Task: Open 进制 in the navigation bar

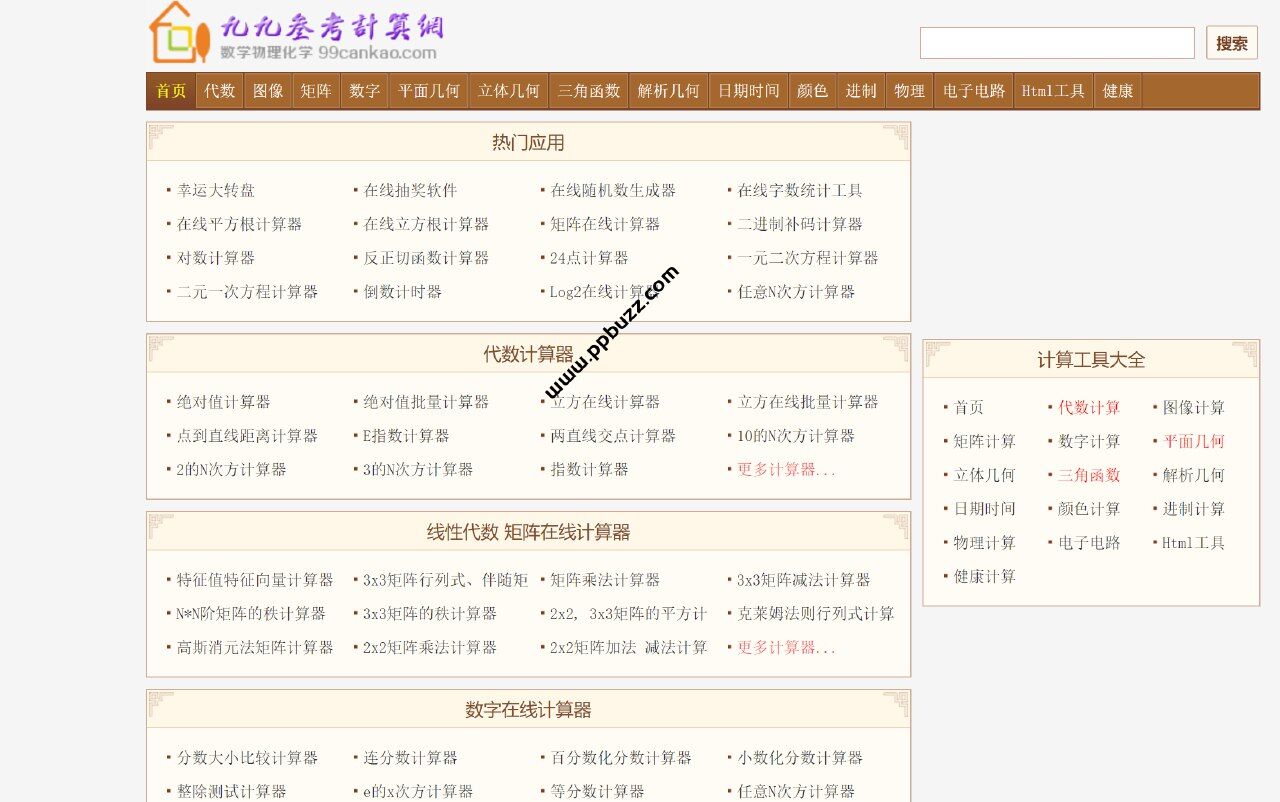Action: click(861, 91)
